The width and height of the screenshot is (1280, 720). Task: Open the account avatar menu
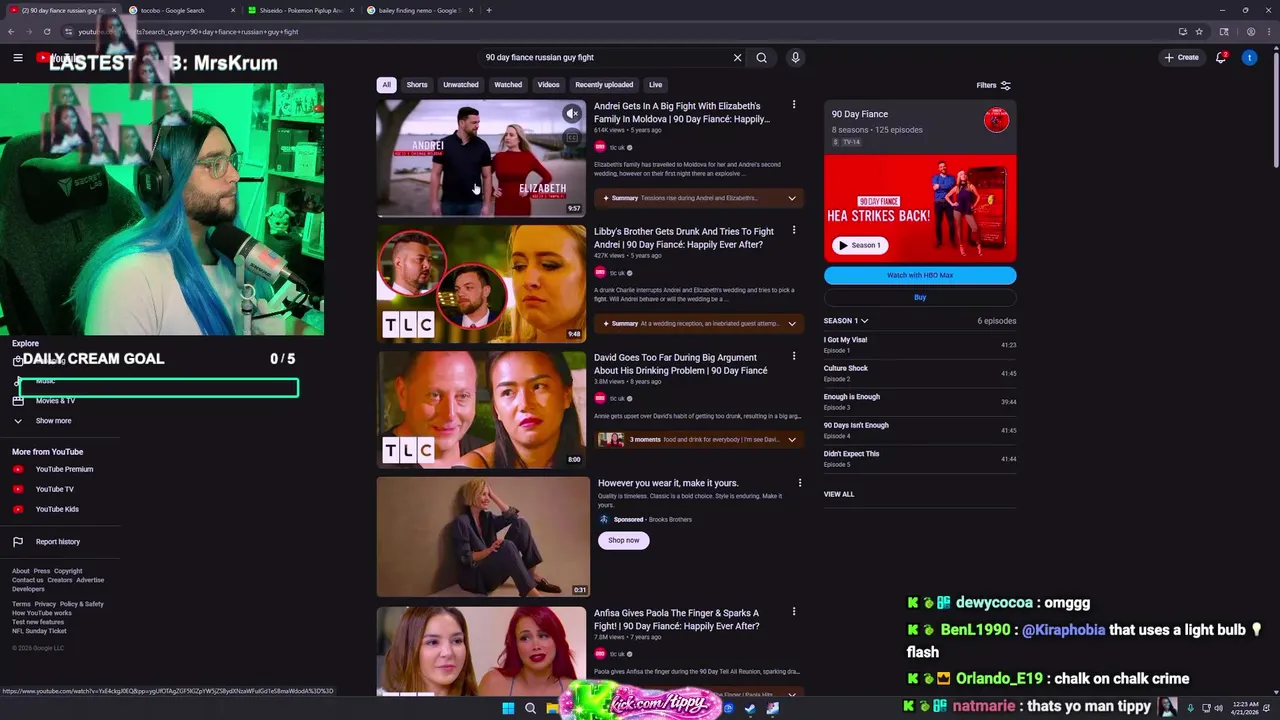click(1249, 58)
